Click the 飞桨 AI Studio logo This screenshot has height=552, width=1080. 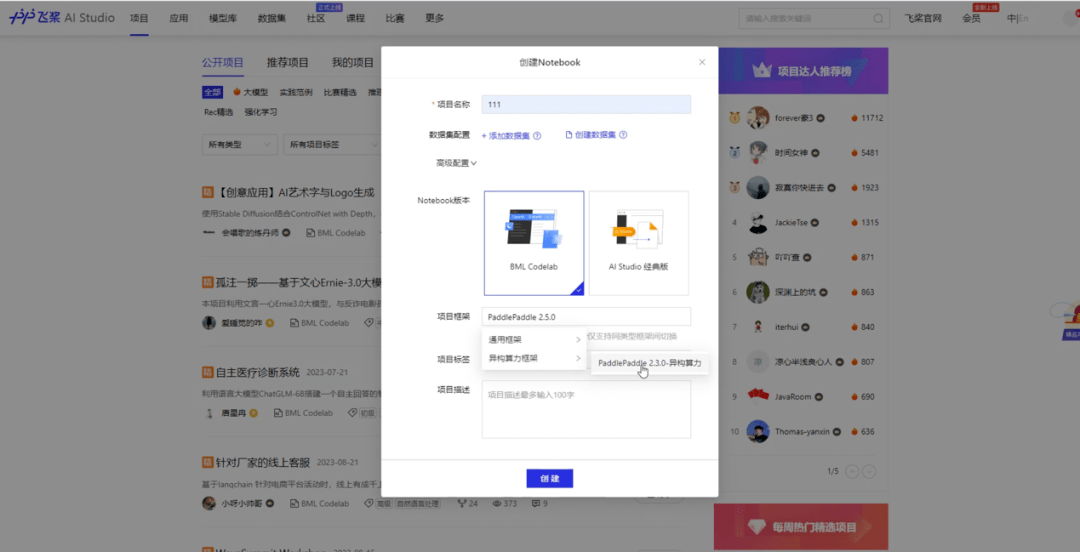61,19
